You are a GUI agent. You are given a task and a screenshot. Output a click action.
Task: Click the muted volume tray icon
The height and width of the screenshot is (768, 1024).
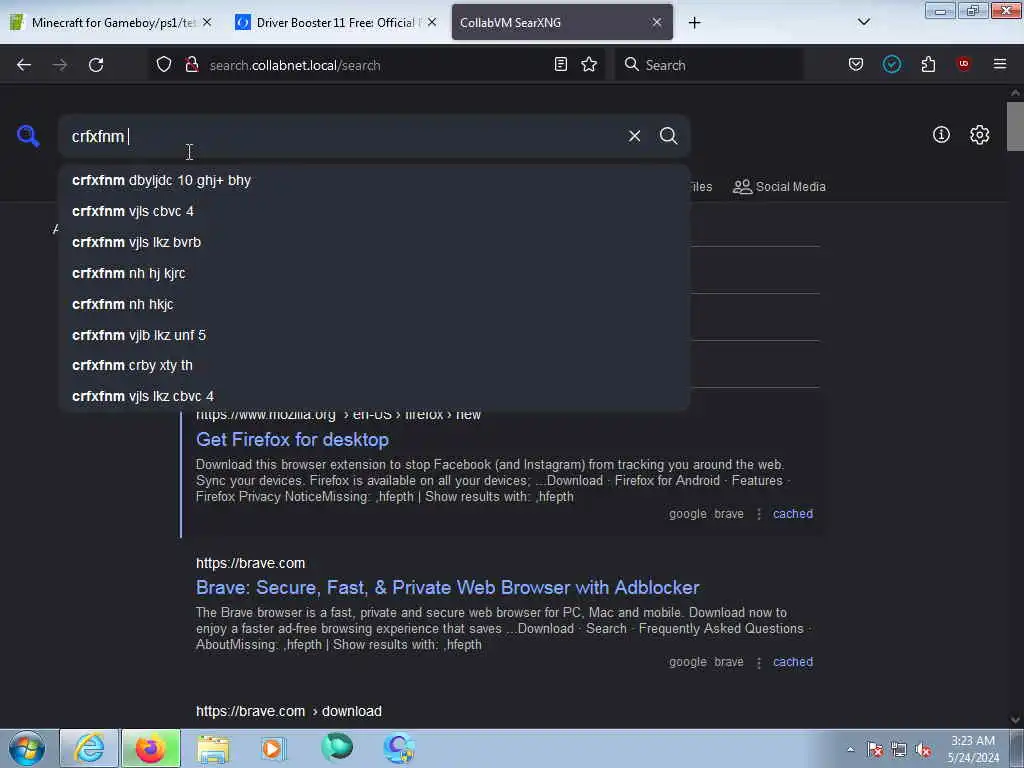coord(923,750)
